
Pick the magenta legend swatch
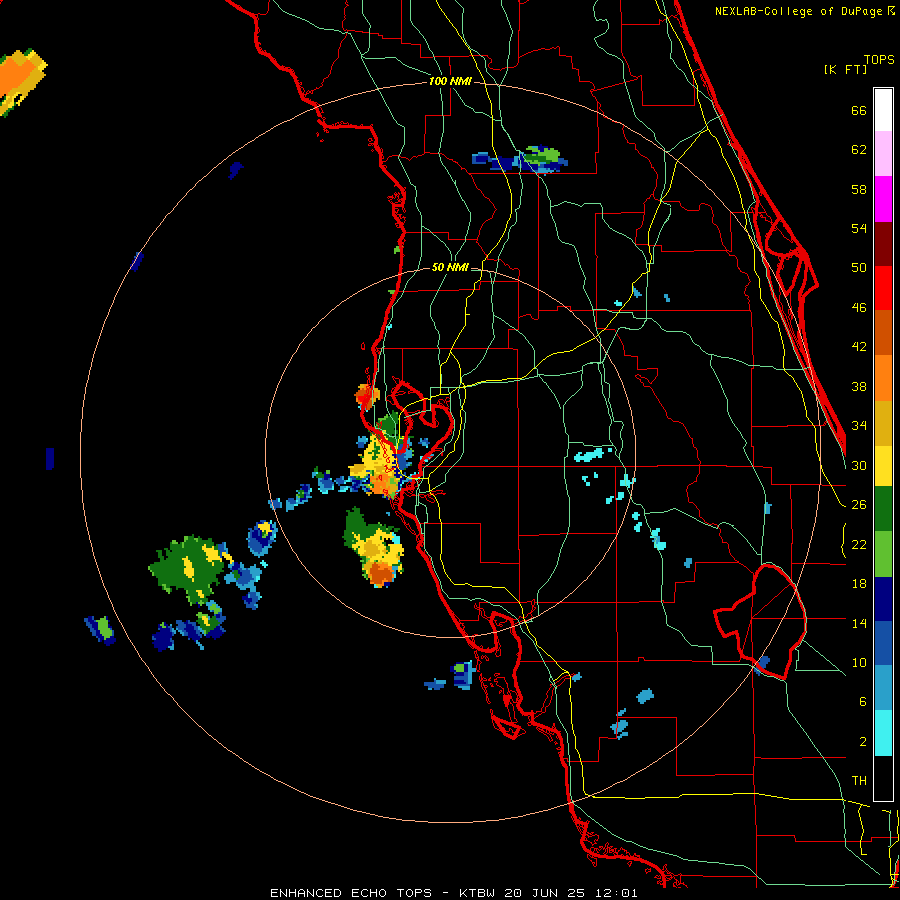[x=883, y=199]
